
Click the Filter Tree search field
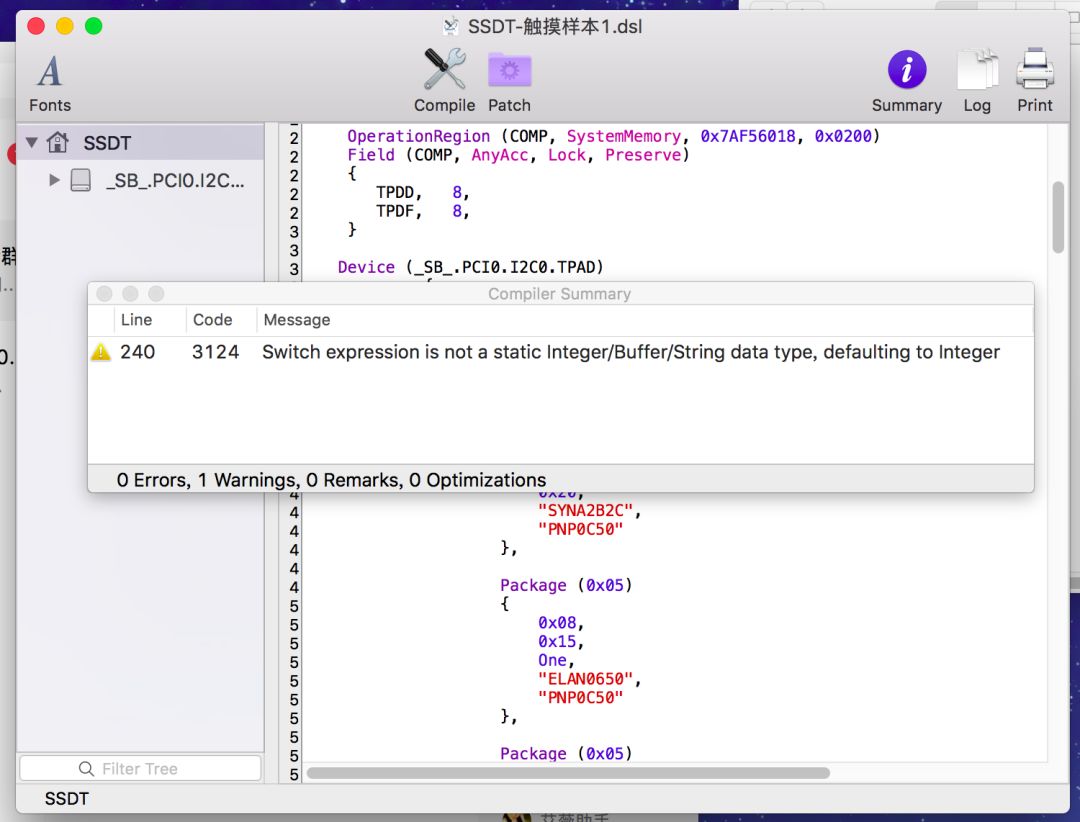click(x=140, y=768)
